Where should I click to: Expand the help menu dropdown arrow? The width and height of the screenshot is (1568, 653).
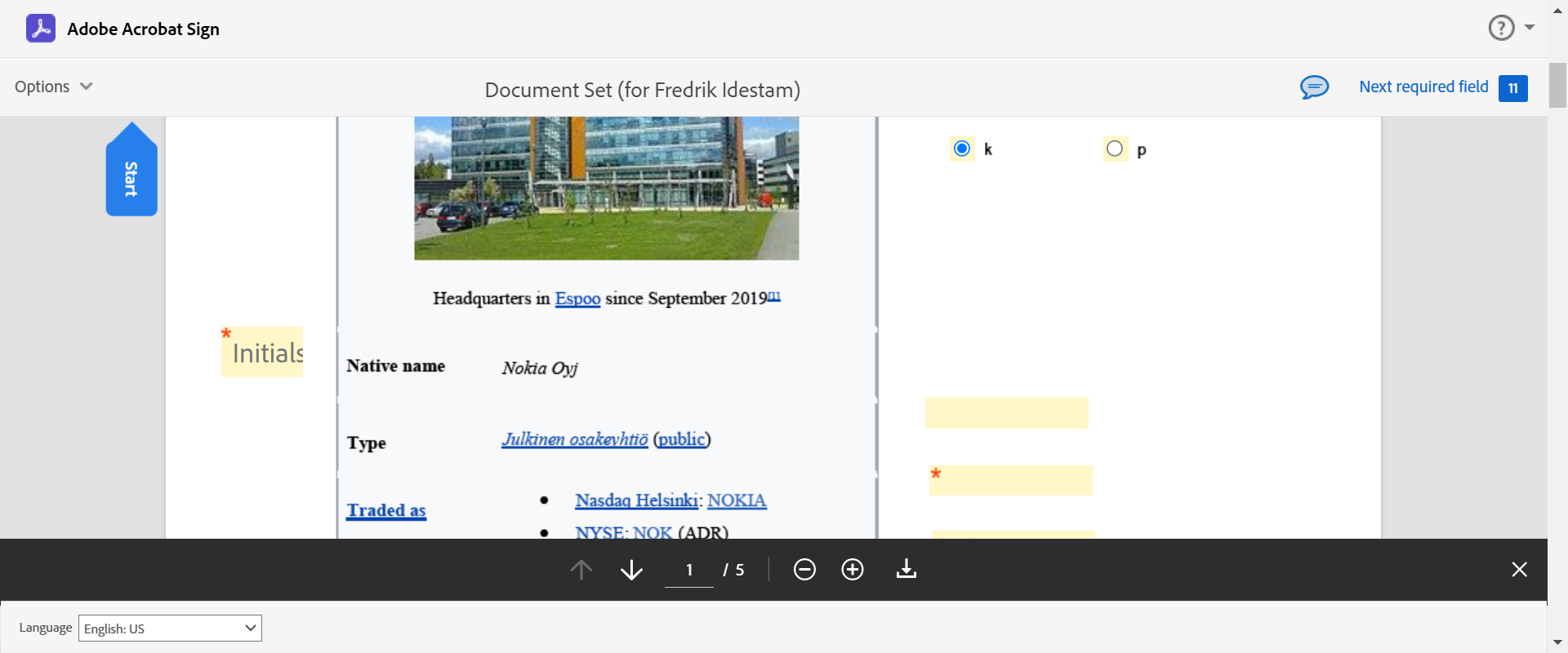(1530, 28)
